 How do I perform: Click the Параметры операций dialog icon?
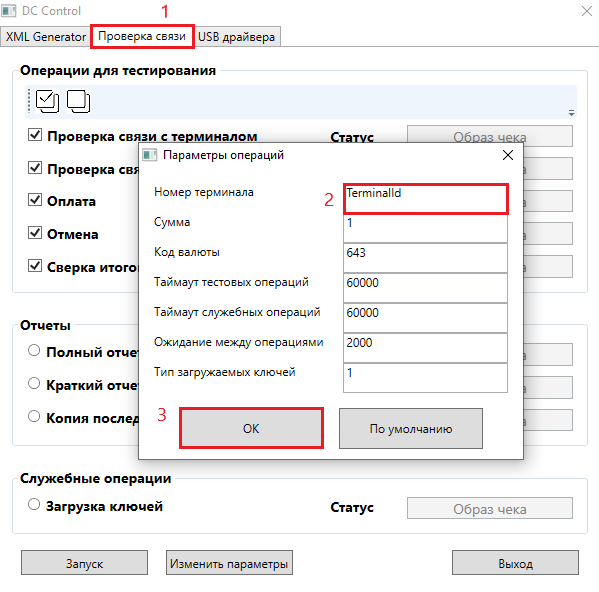pyautogui.click(x=149, y=155)
